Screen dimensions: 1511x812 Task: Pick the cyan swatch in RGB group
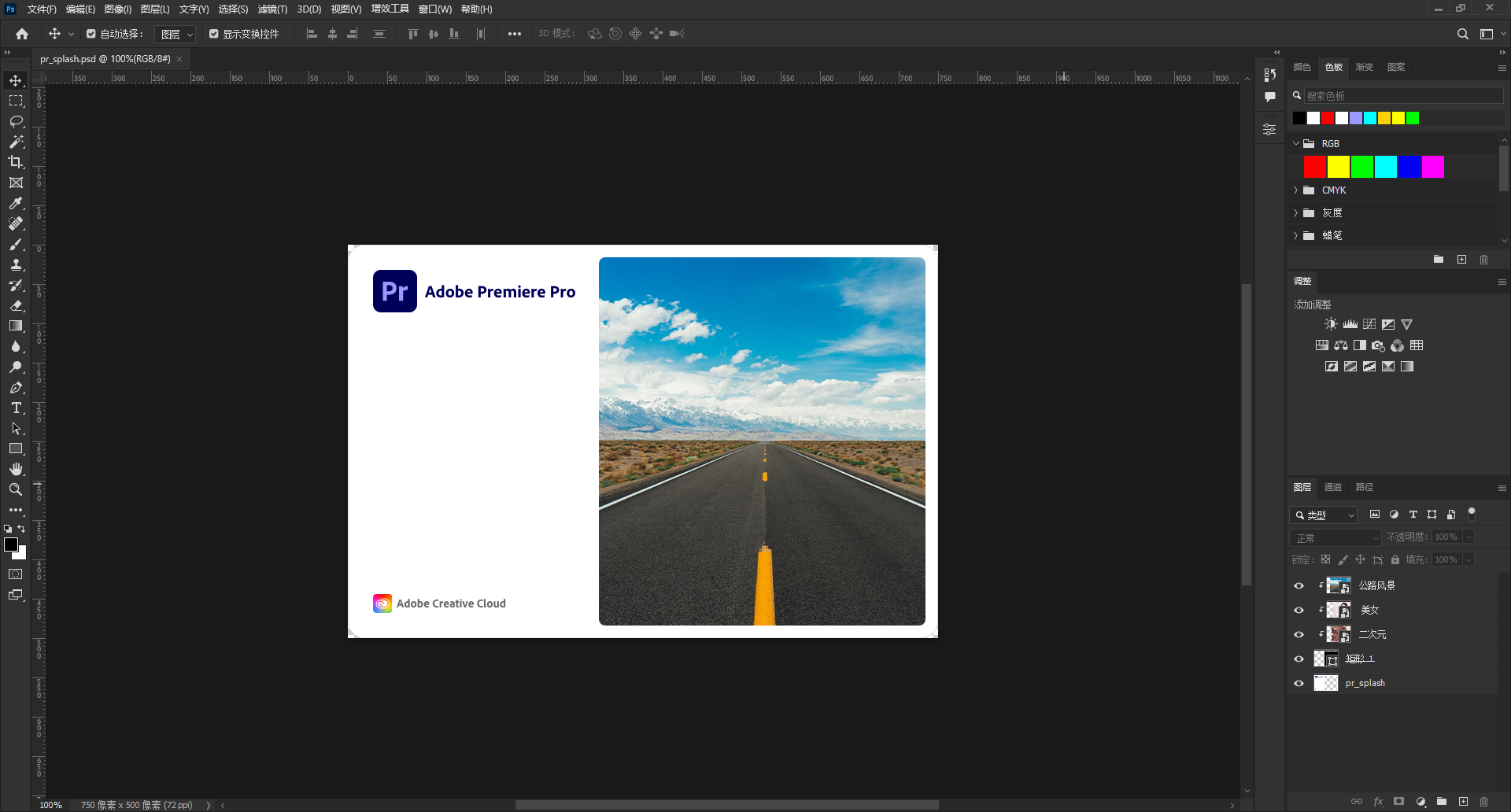(1386, 167)
